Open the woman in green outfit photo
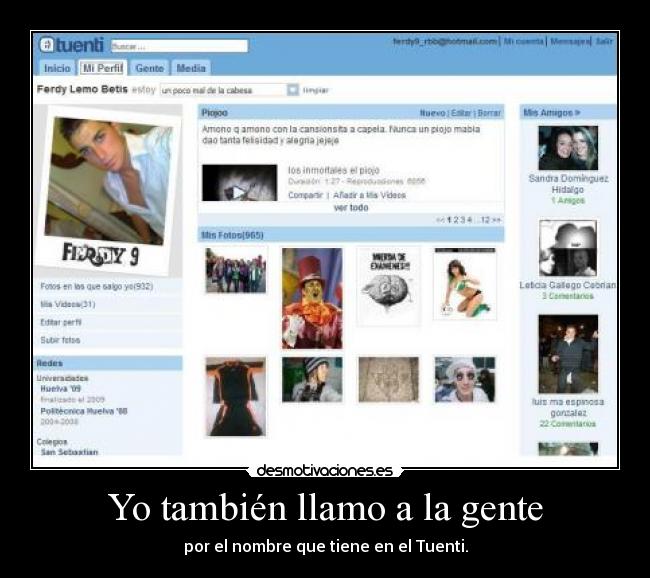Screen dimensions: 650x578 click(x=465, y=284)
